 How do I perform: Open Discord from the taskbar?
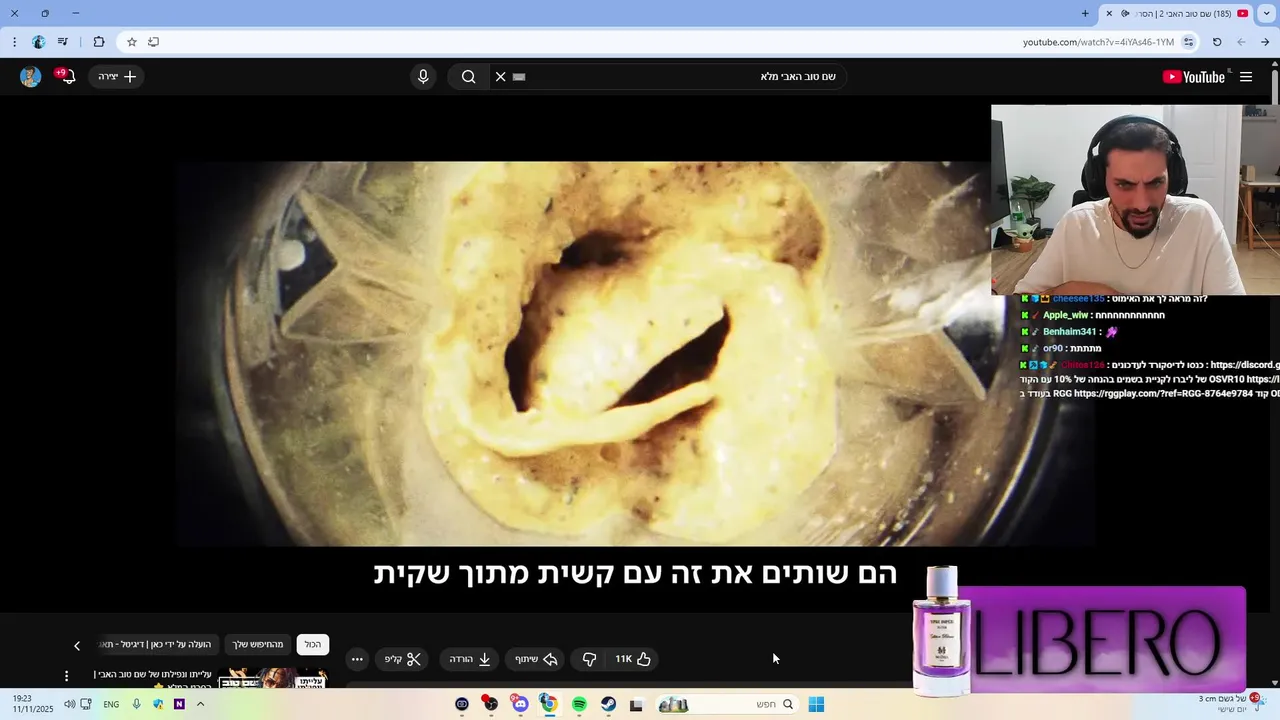pos(520,704)
